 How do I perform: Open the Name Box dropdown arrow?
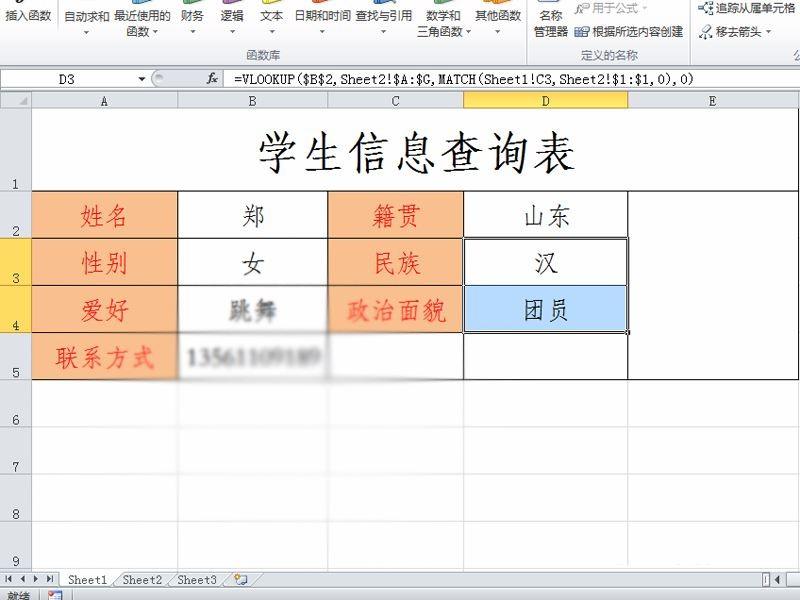[140, 77]
